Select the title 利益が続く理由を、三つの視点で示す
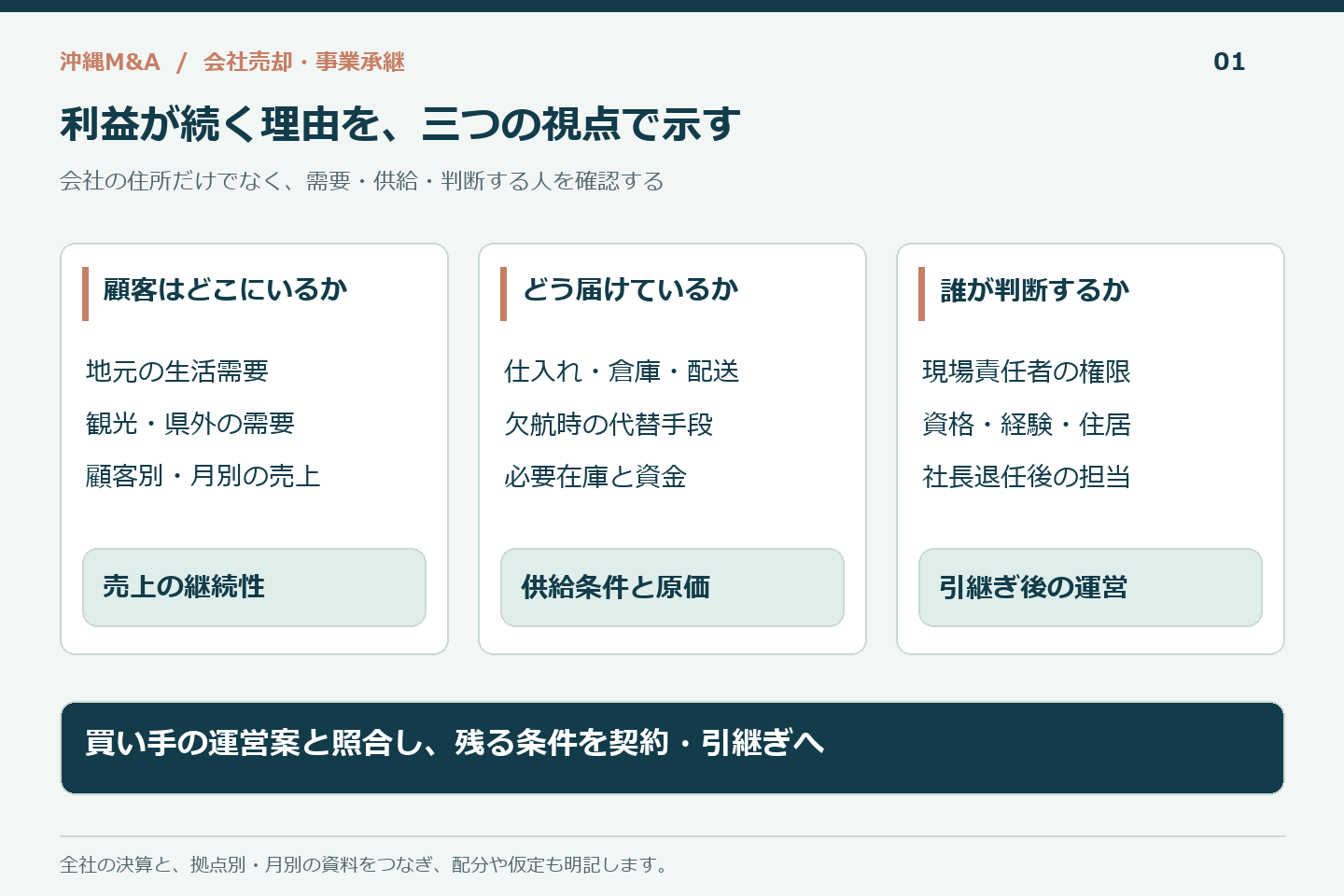 point(400,124)
